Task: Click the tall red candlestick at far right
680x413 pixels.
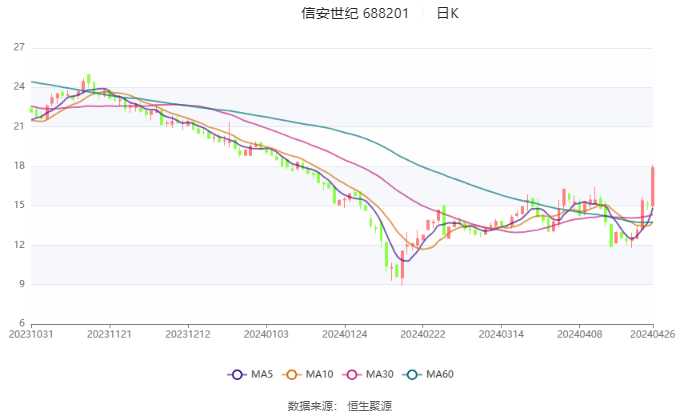Action: [652, 186]
